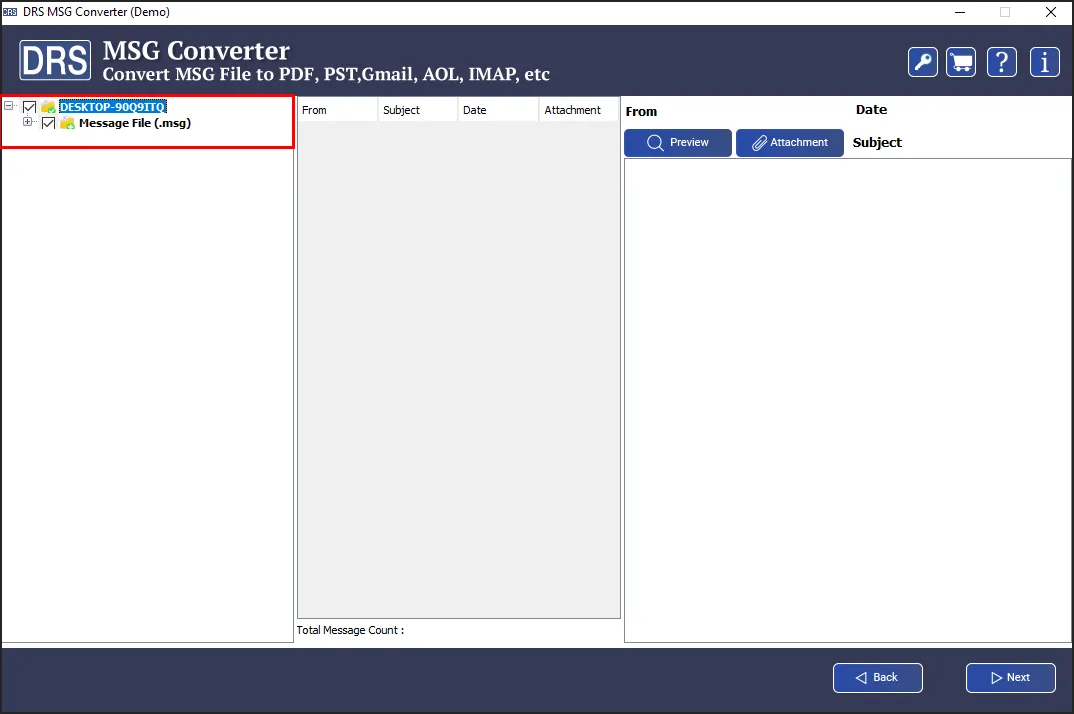Select the Message File (.msg) tree item
The height and width of the screenshot is (714, 1074).
135,123
